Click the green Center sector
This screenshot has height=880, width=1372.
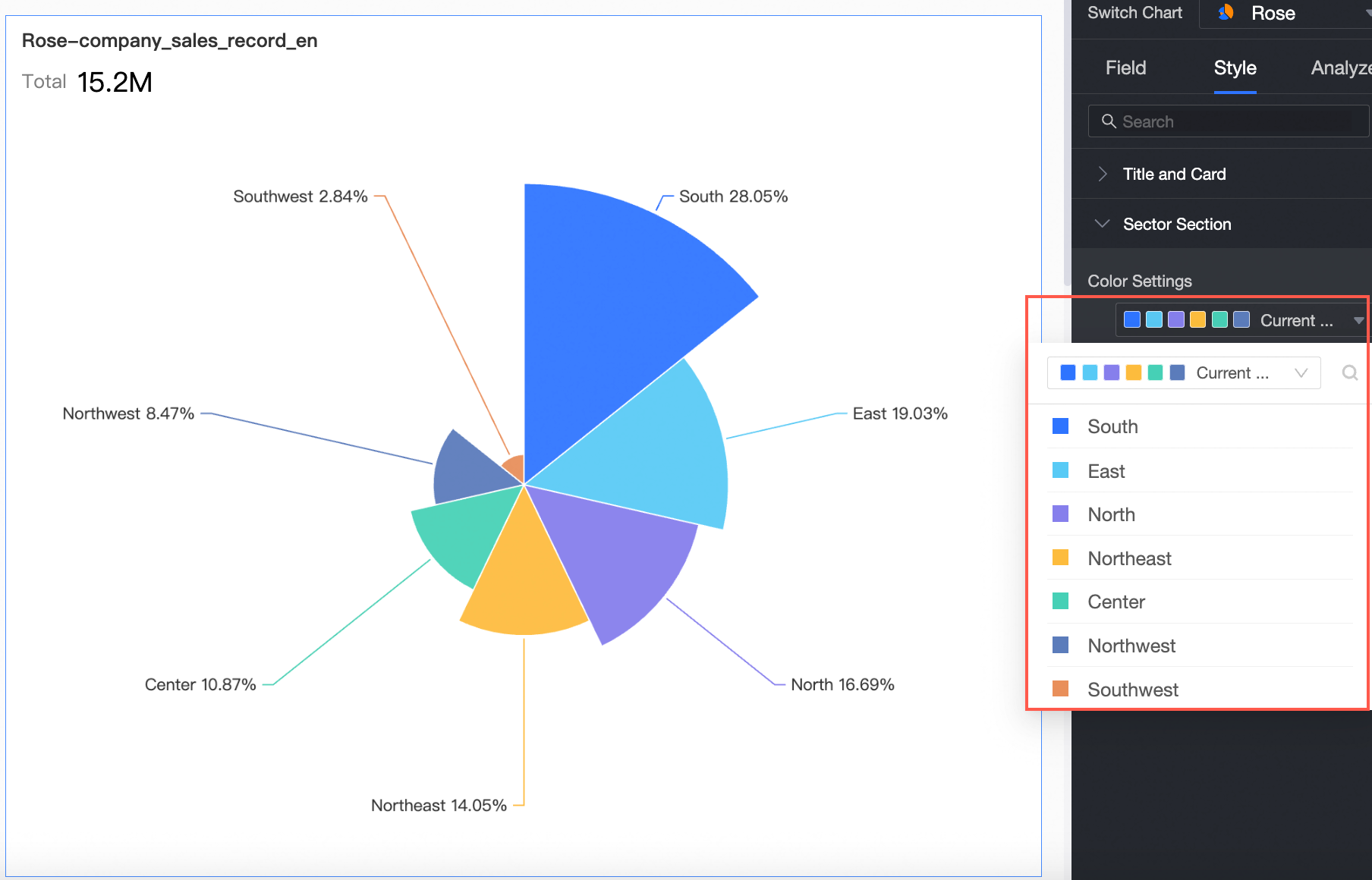[463, 531]
